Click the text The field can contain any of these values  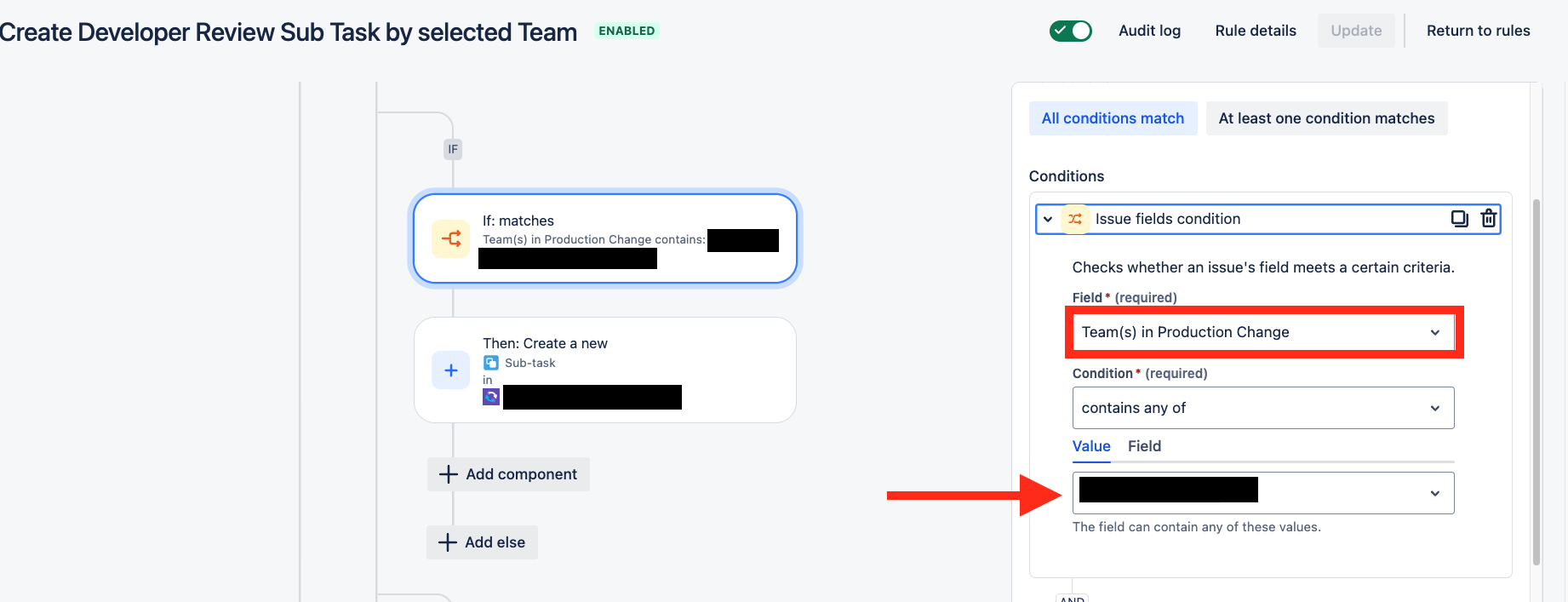[x=1197, y=527]
